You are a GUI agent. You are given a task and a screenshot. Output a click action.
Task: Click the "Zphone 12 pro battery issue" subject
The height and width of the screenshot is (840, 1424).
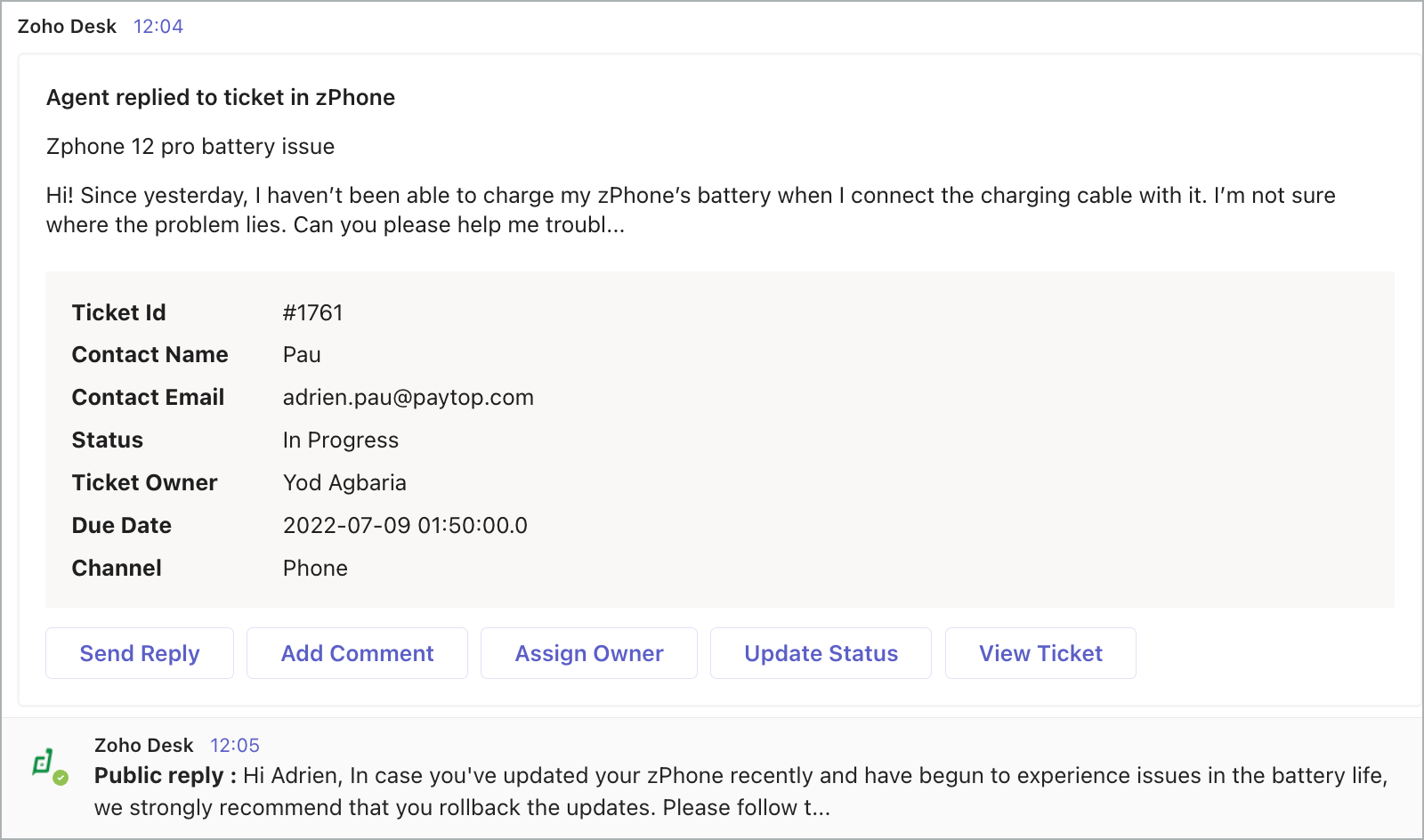pyautogui.click(x=190, y=146)
